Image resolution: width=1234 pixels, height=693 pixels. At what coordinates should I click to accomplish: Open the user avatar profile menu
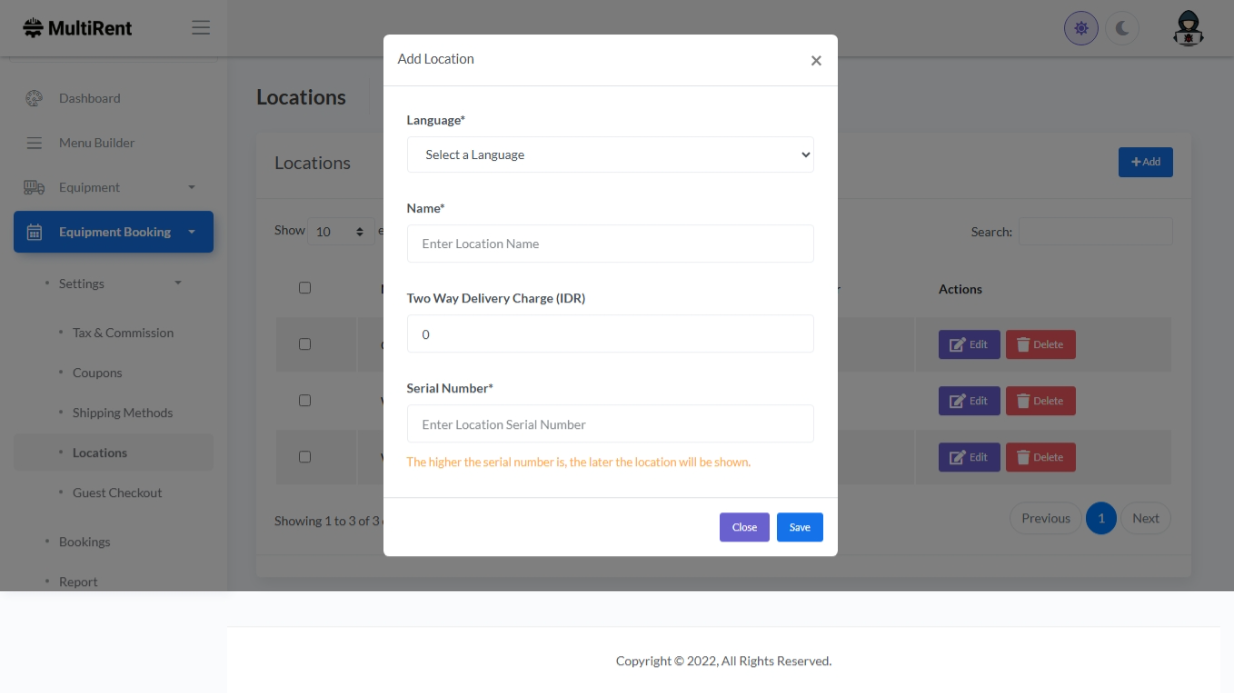[x=1187, y=29]
